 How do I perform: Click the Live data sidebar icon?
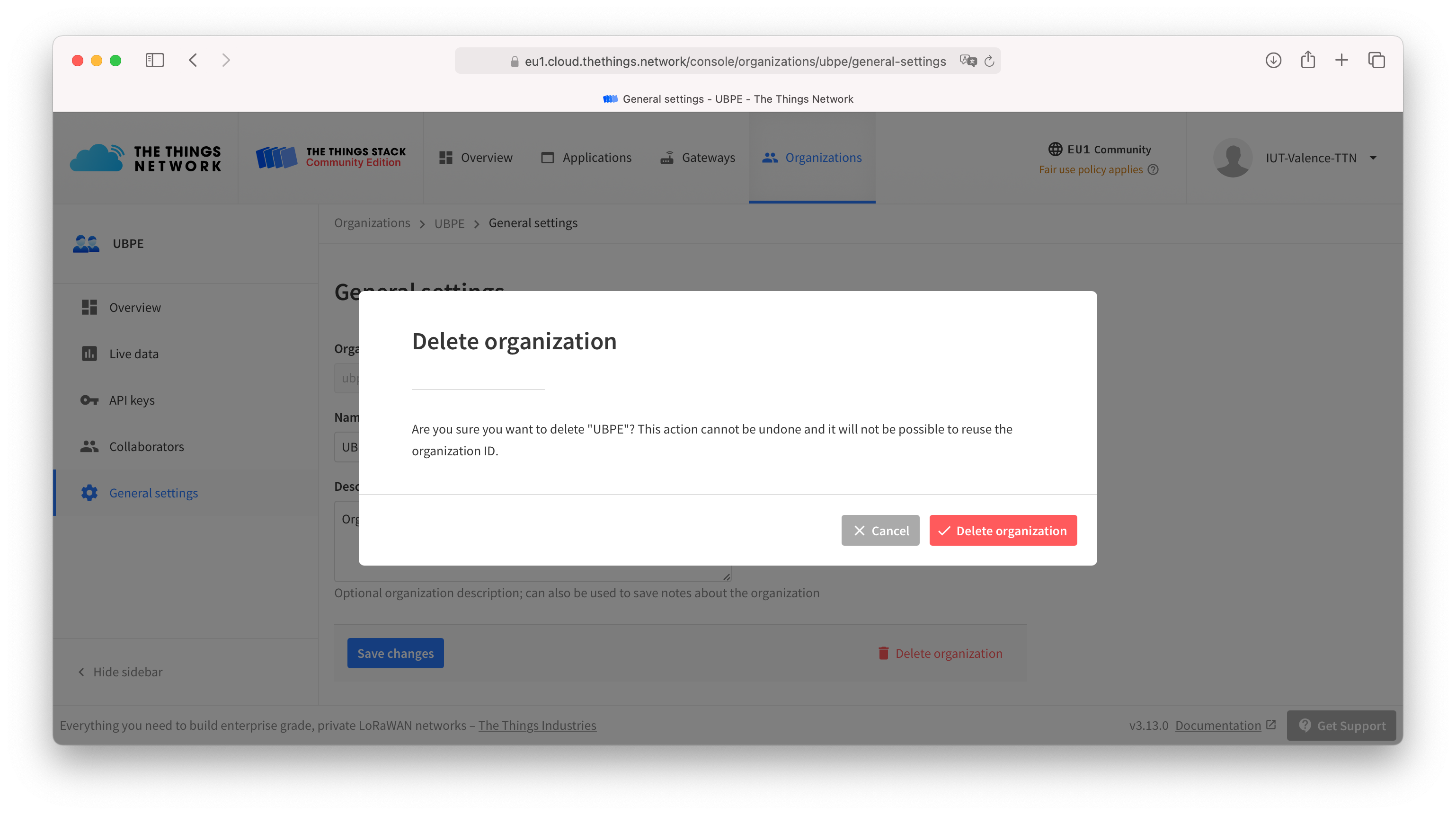[88, 353]
